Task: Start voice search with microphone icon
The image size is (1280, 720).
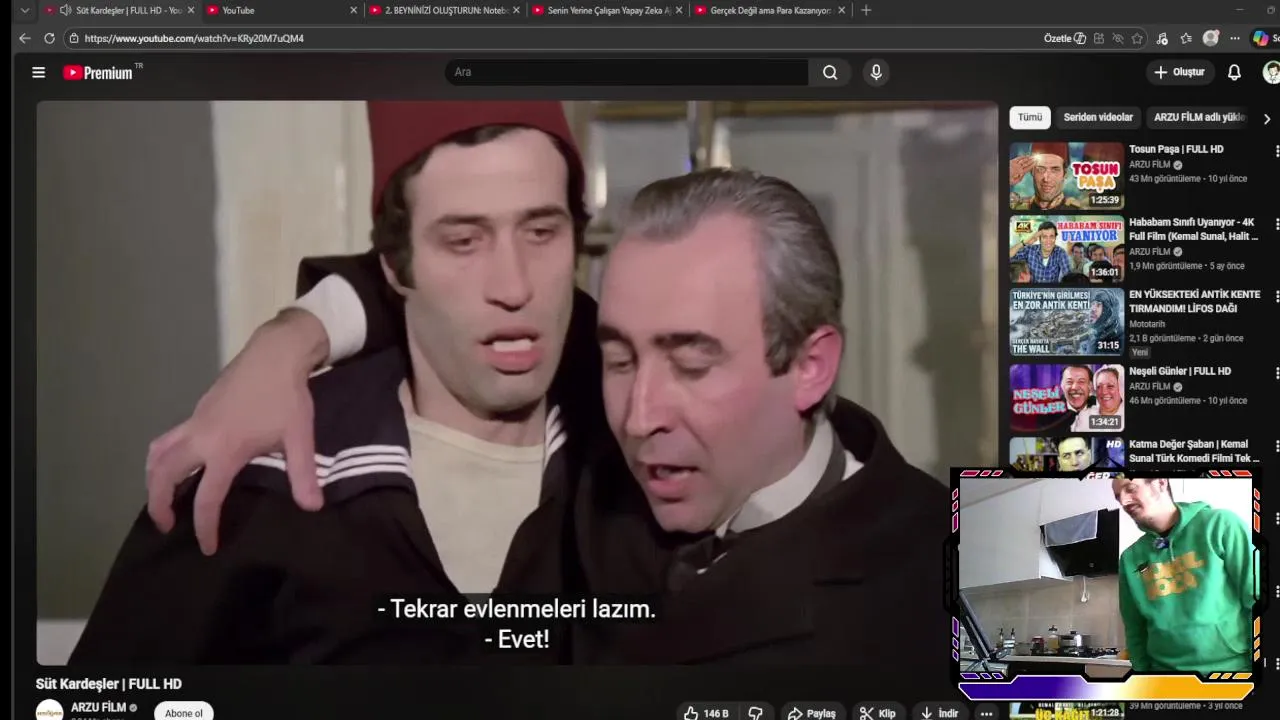Action: 876,72
